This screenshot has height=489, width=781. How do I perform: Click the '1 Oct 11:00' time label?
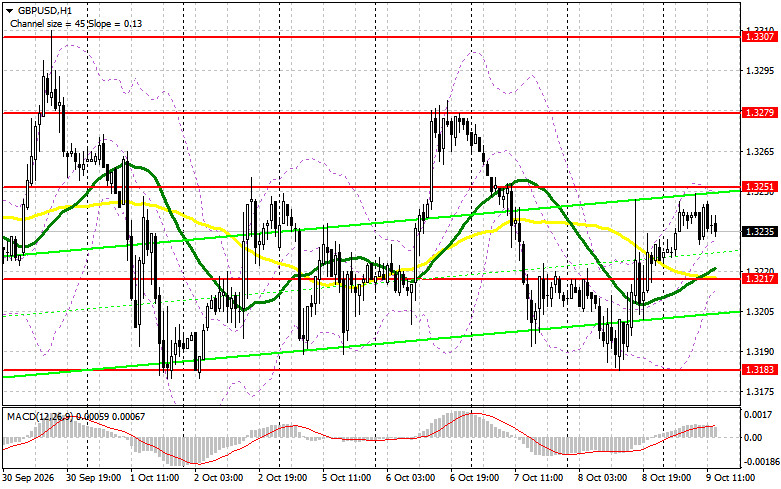click(x=155, y=478)
